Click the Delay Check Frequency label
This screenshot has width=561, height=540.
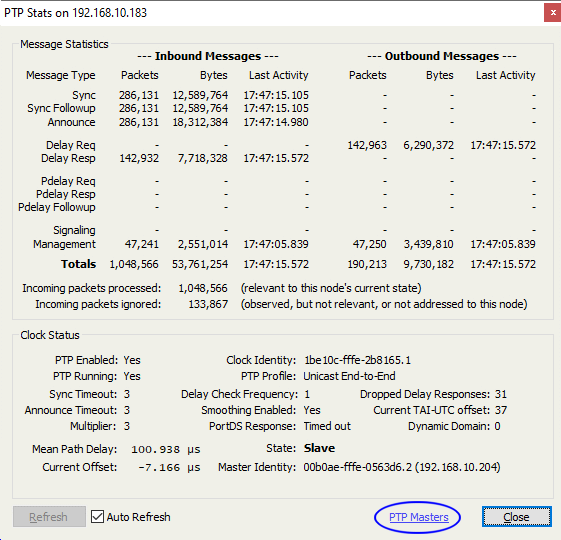[239, 394]
